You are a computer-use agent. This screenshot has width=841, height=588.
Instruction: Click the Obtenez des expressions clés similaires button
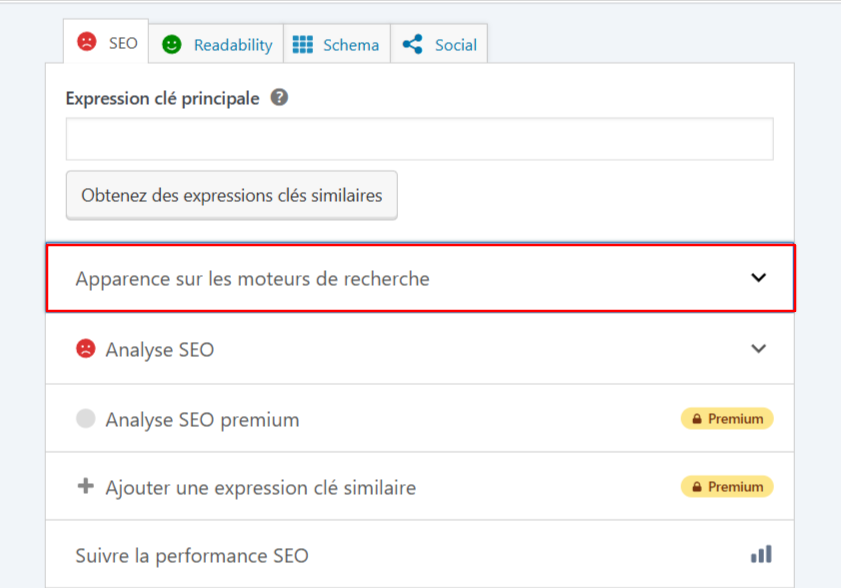(x=231, y=195)
